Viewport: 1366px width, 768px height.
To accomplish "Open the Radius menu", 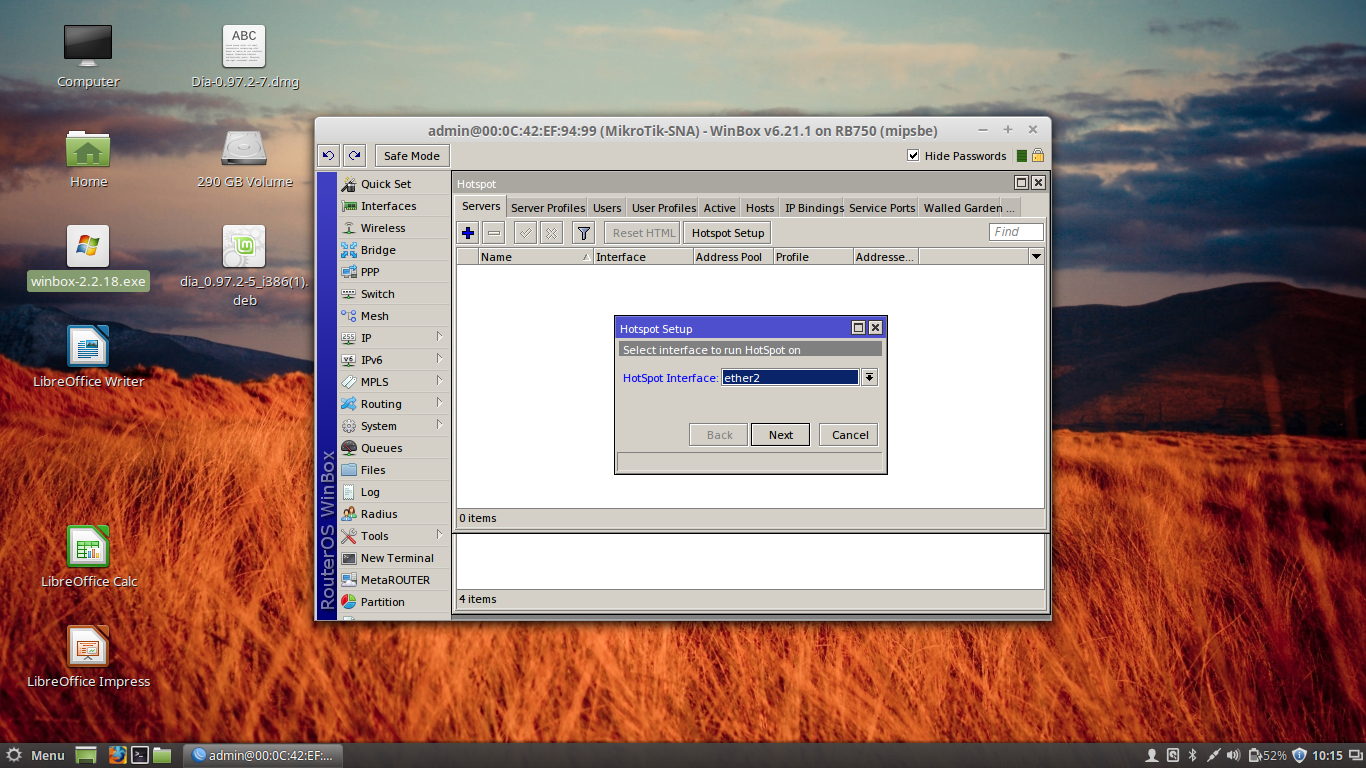I will point(394,514).
